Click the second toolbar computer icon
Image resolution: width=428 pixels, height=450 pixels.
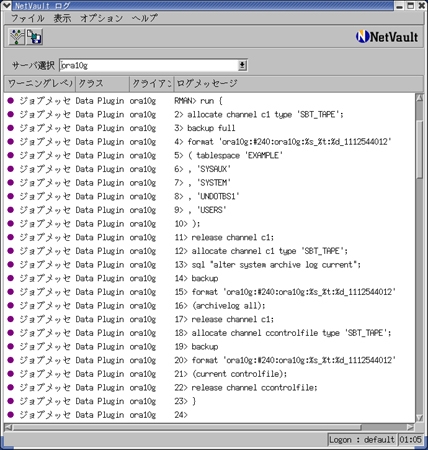coord(34,37)
